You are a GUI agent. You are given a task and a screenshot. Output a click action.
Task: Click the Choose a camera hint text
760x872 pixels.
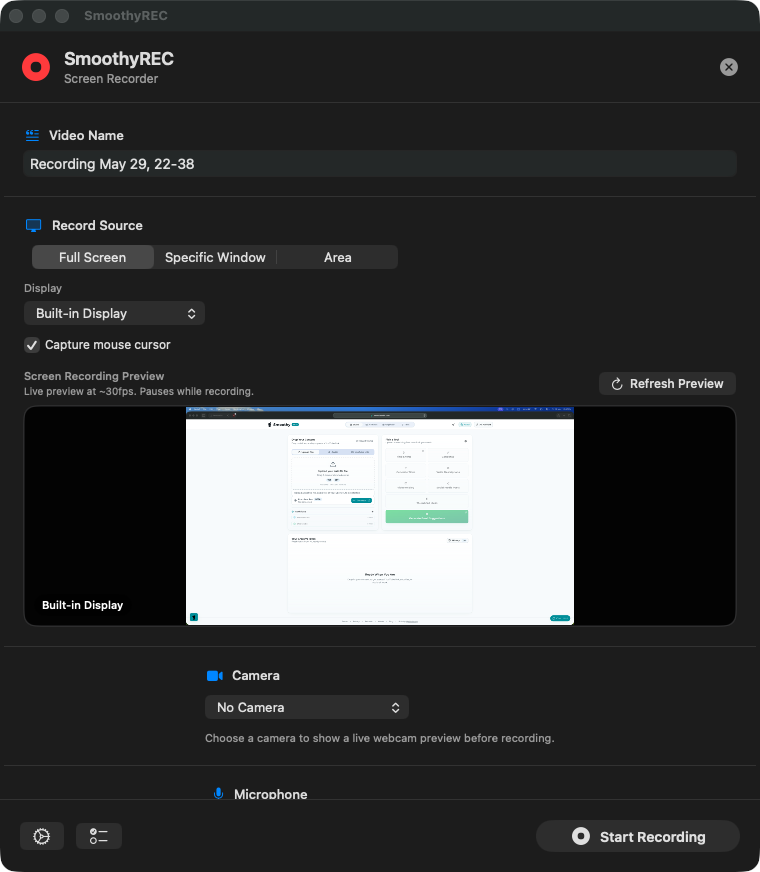tap(380, 738)
